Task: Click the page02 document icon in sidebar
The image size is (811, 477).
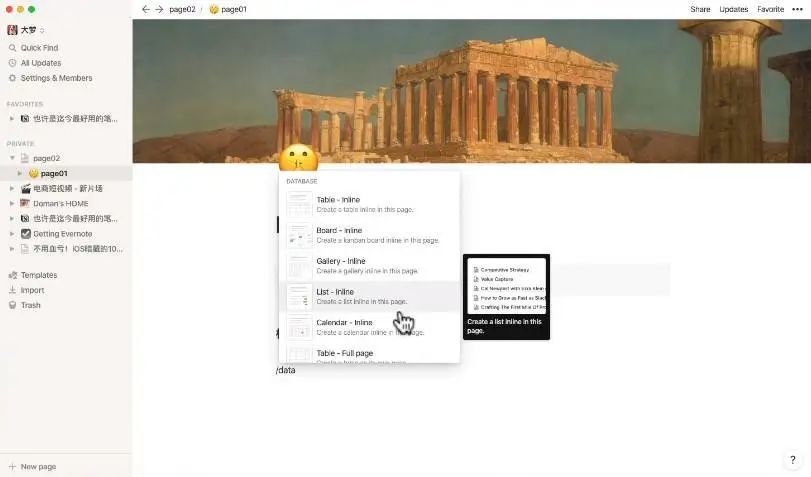Action: [x=24, y=158]
